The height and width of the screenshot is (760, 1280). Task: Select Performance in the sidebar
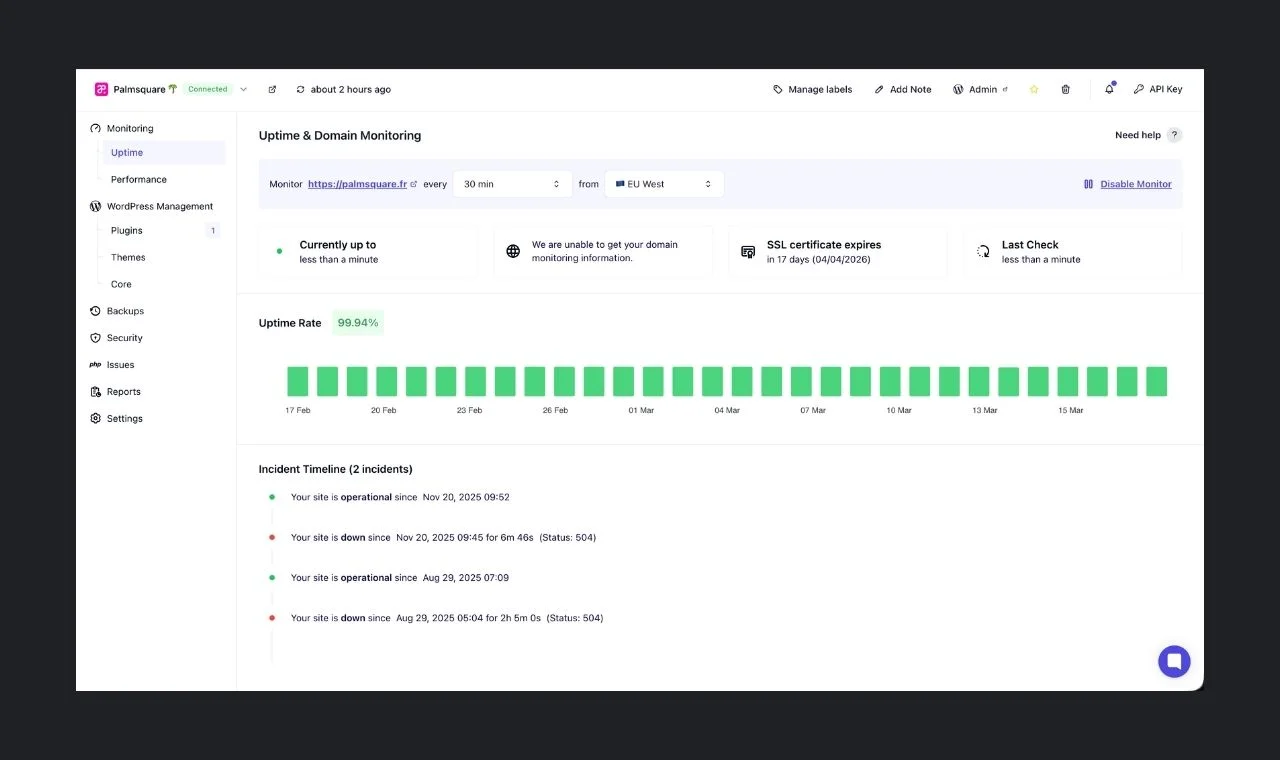(x=139, y=180)
